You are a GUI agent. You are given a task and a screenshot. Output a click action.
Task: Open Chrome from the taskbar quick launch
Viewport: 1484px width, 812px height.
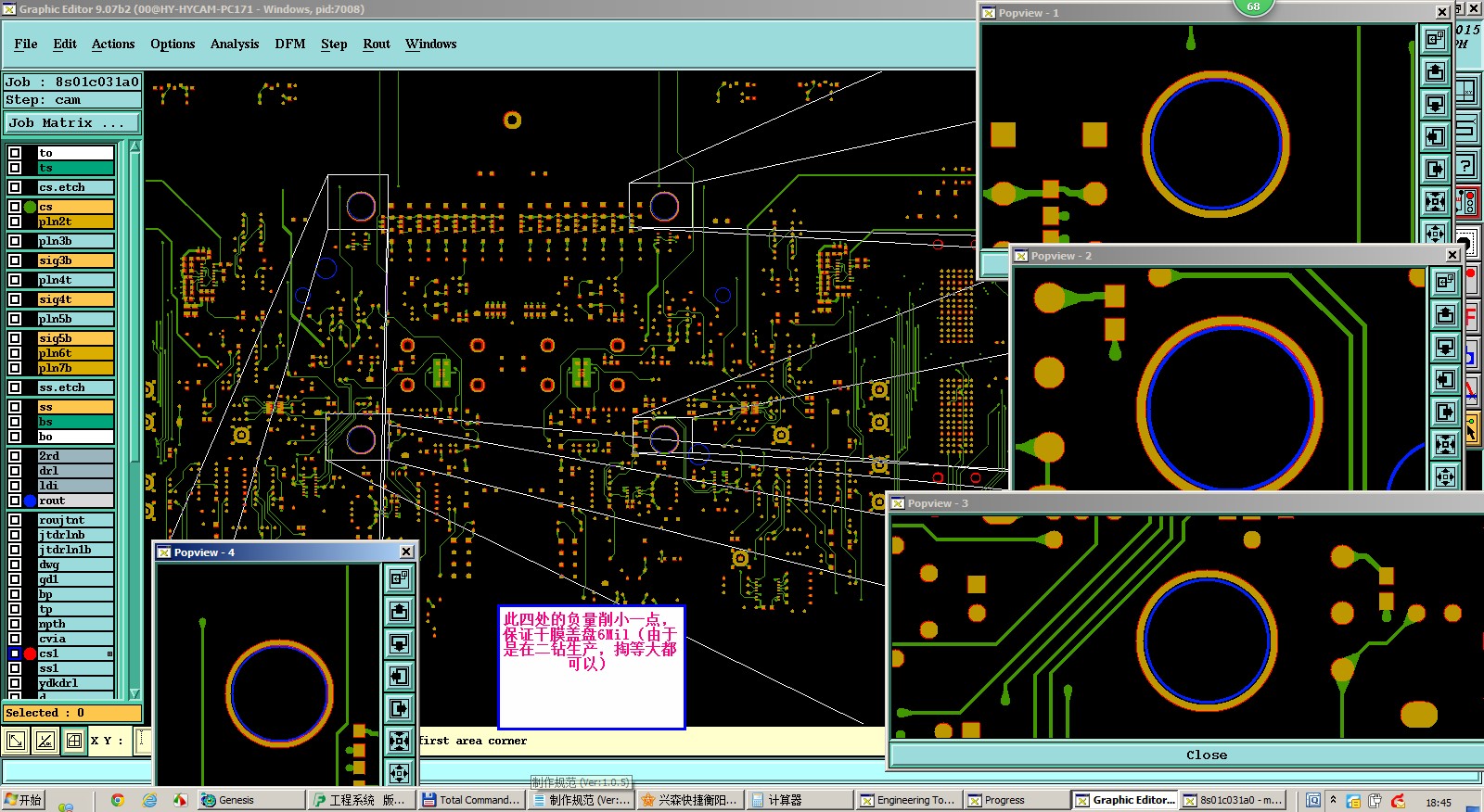[x=118, y=800]
